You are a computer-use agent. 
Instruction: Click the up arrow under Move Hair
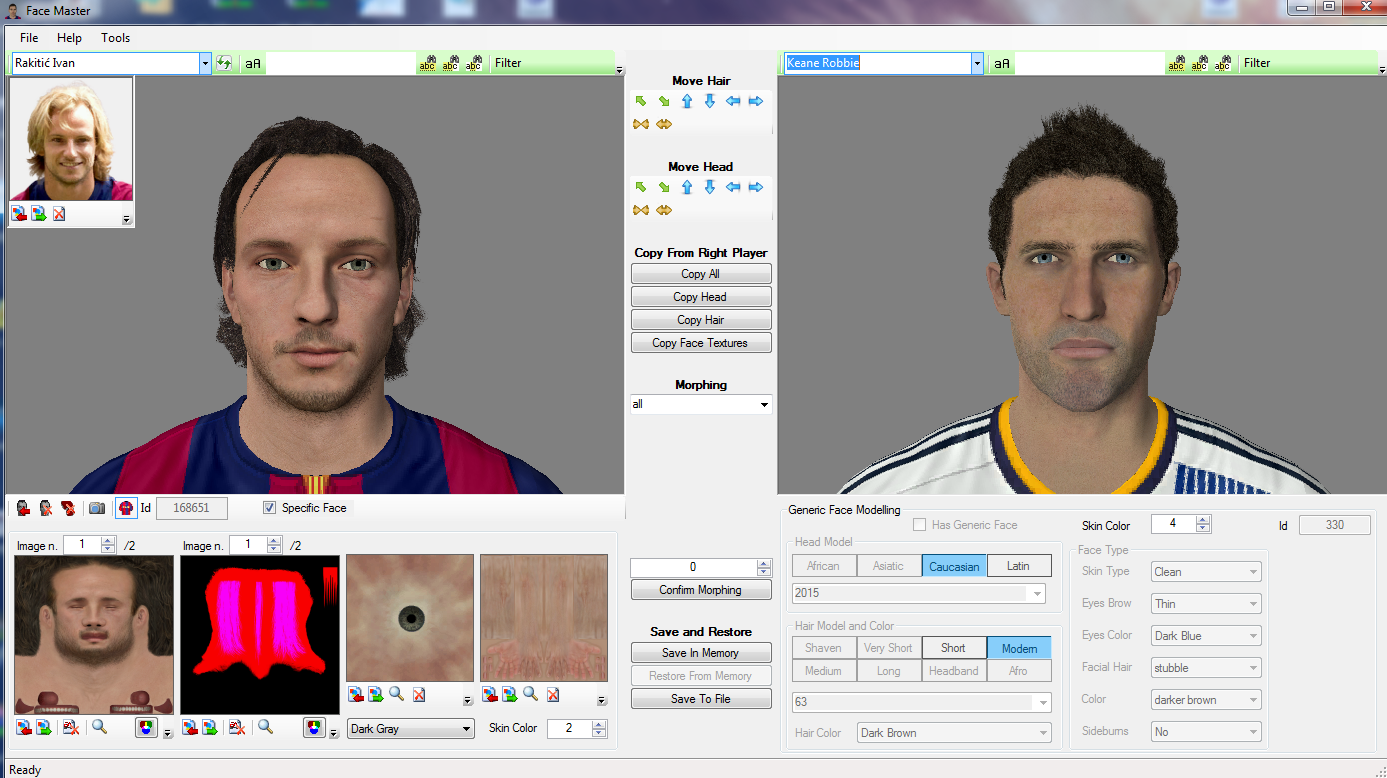pos(687,101)
